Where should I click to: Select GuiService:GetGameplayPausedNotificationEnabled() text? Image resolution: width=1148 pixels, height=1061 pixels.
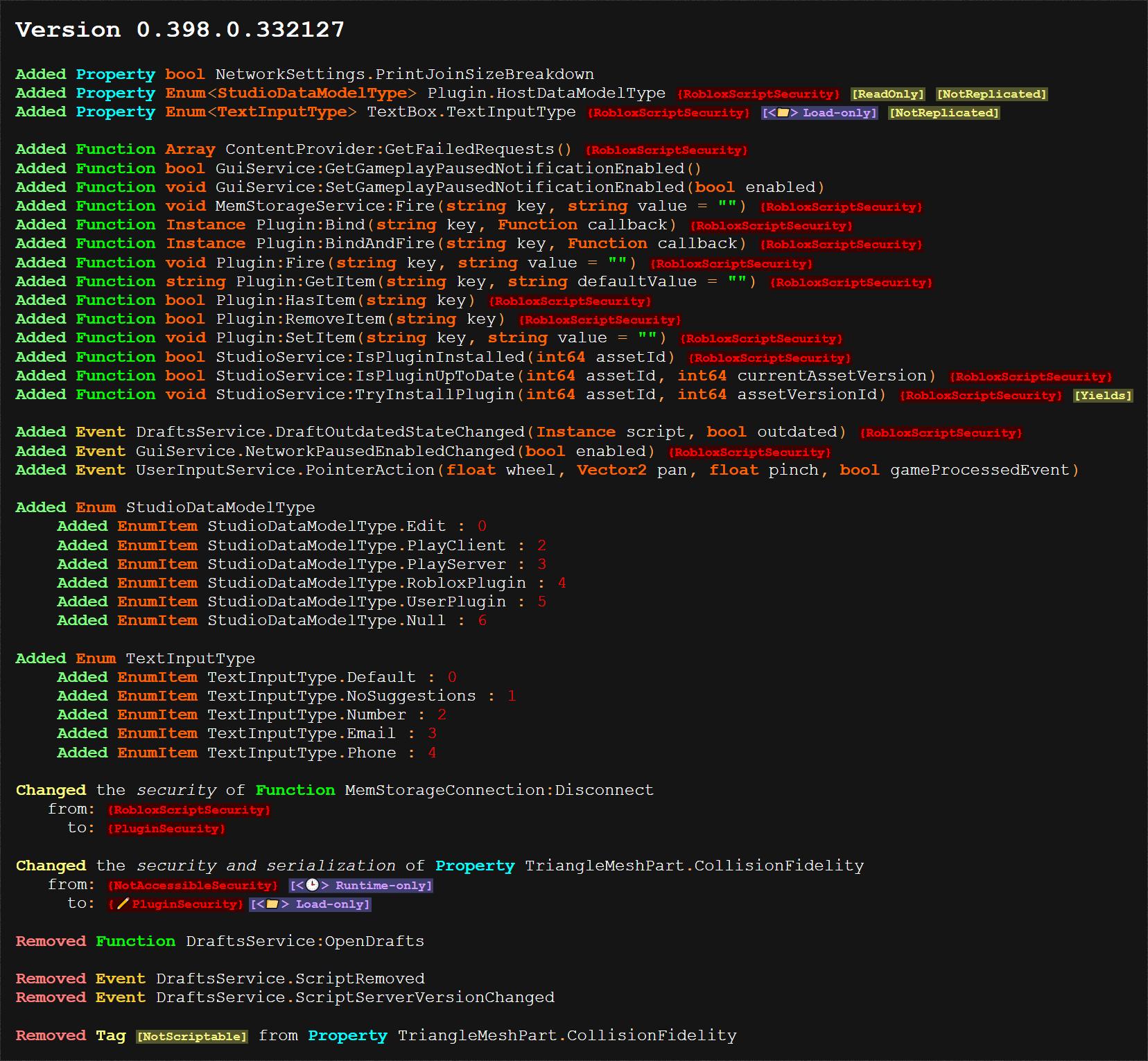(458, 168)
